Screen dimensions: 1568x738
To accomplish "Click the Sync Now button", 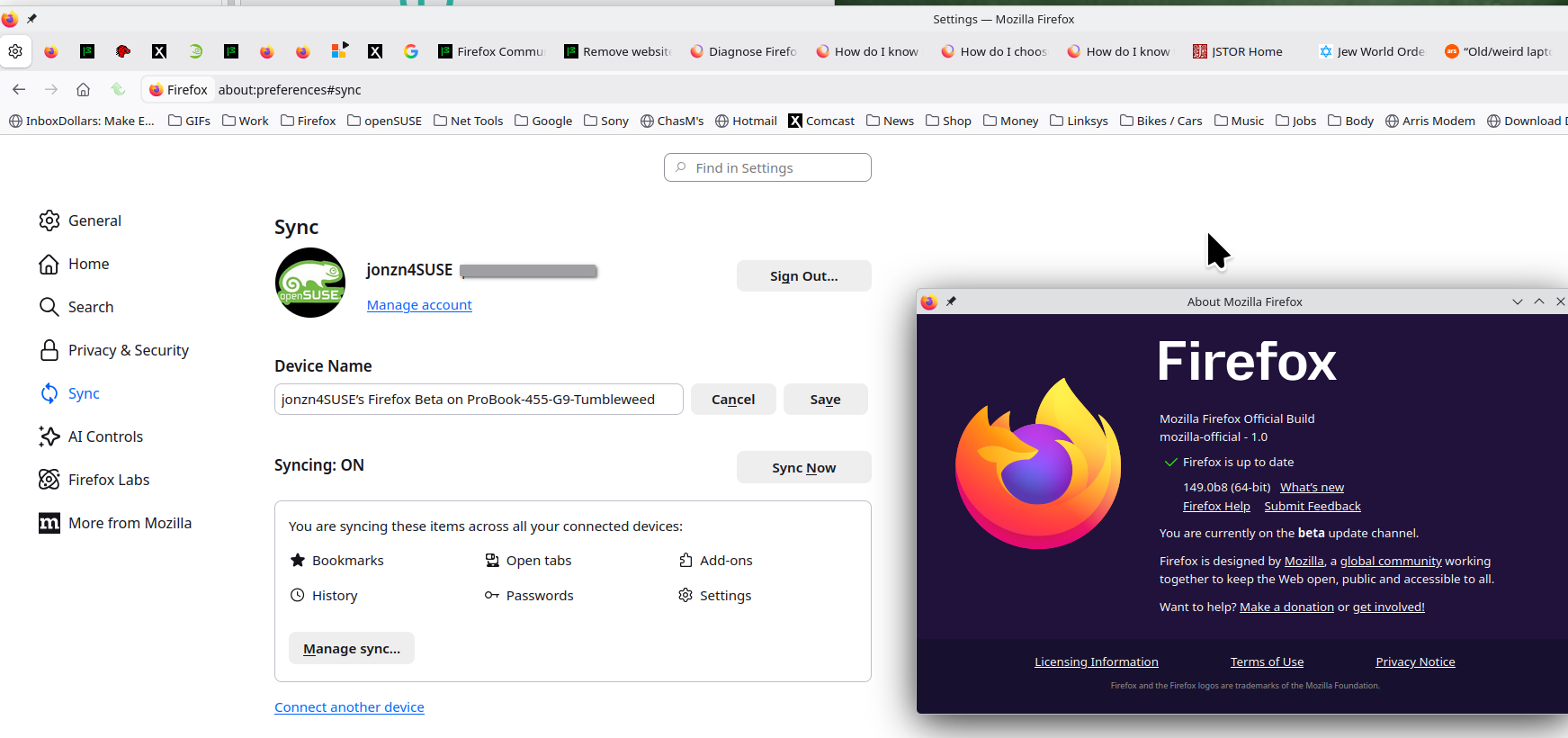I will coord(804,468).
